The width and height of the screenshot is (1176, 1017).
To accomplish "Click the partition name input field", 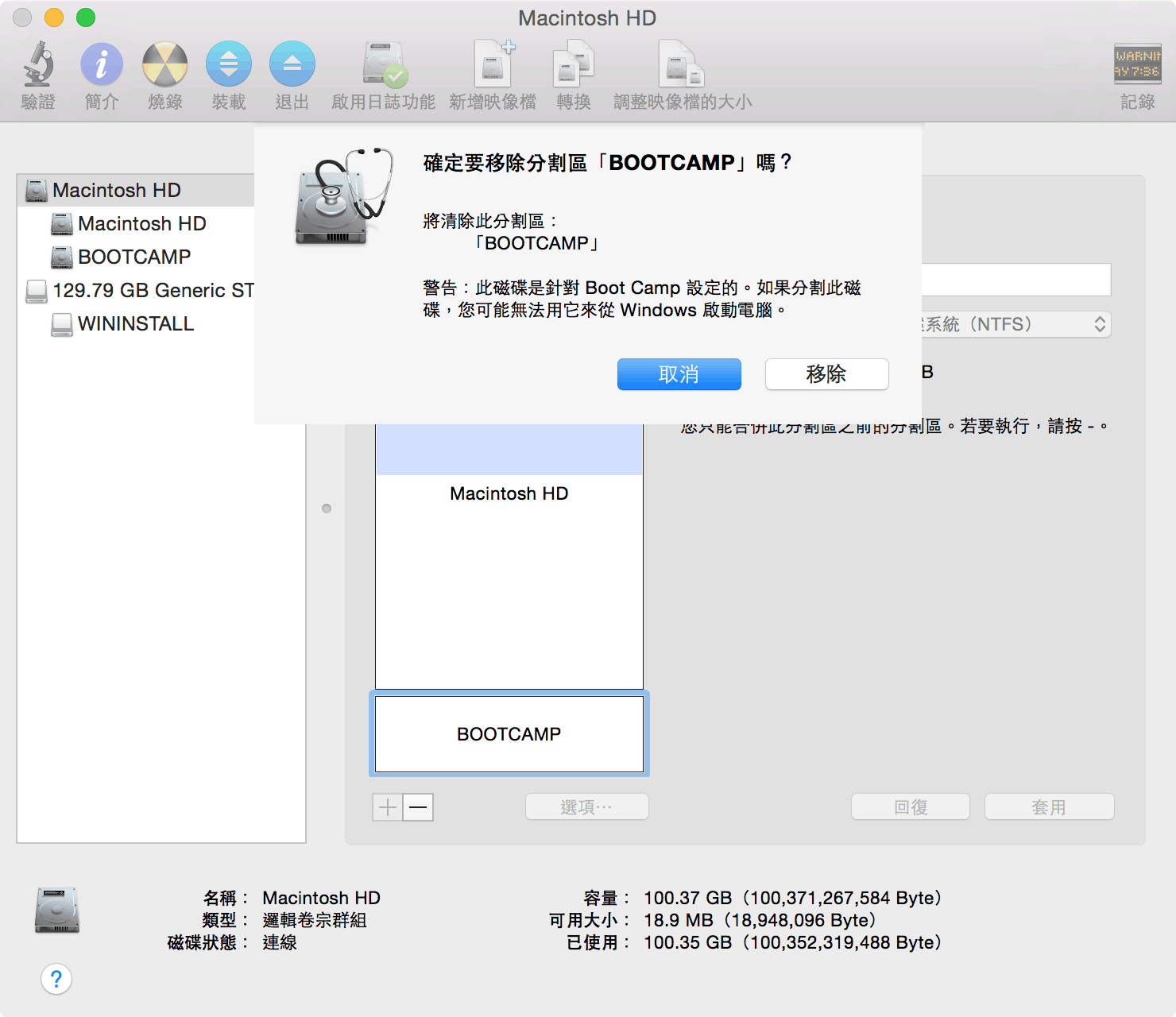I will coord(1015,280).
